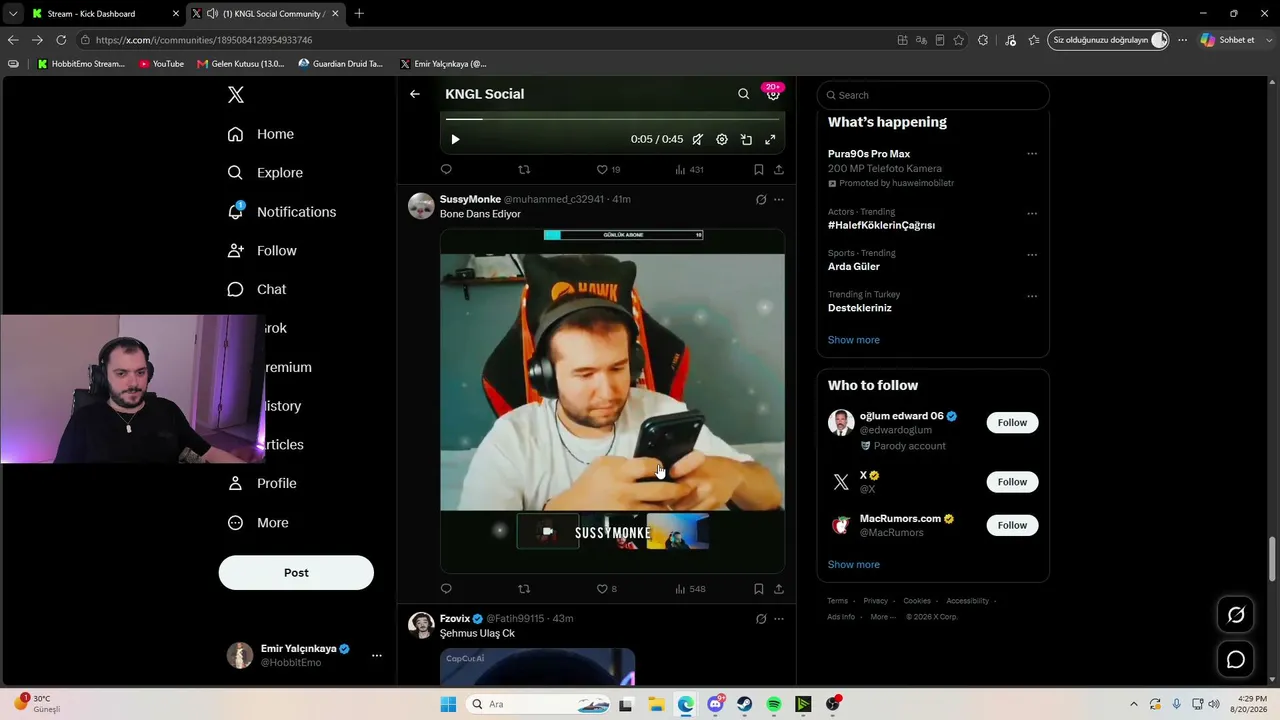This screenshot has width=1280, height=720.
Task: Open Chat from the sidebar
Action: [x=257, y=290]
